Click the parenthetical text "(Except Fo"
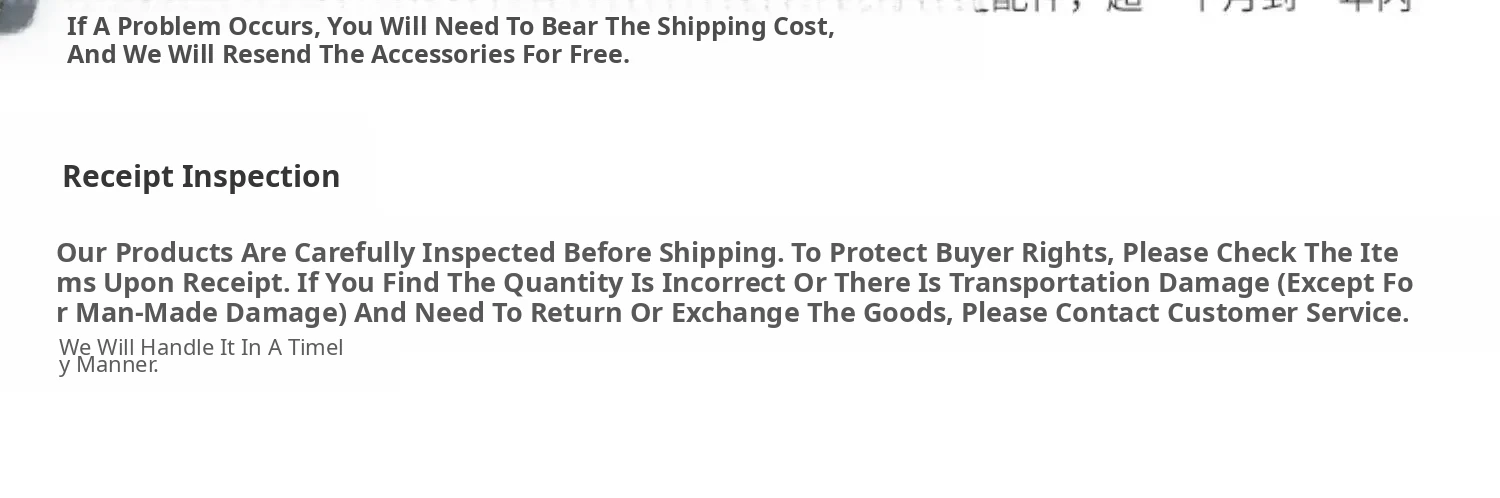1500x498 pixels. point(1345,283)
